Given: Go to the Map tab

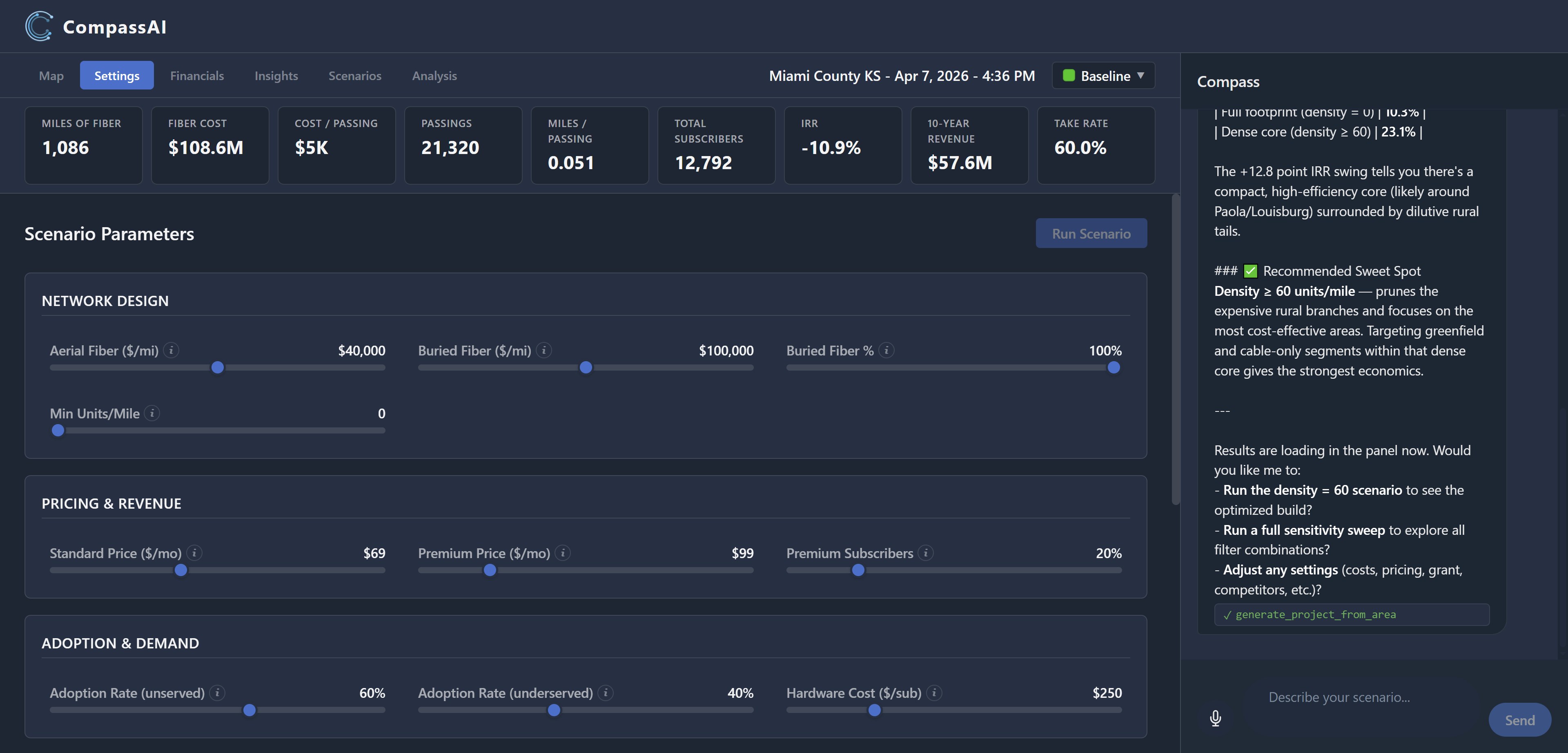Looking at the screenshot, I should tap(51, 76).
